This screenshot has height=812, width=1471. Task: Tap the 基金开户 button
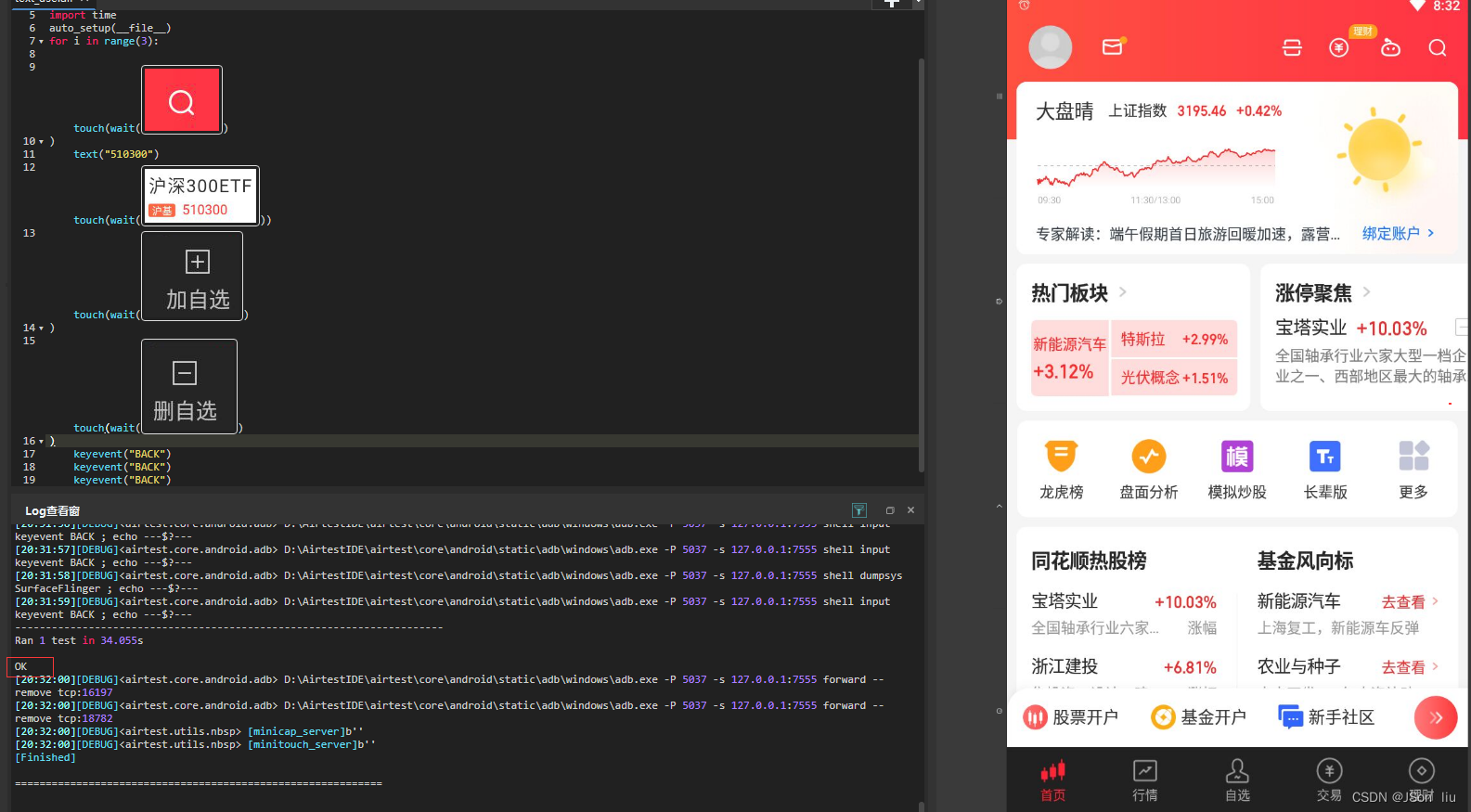[x=1199, y=717]
